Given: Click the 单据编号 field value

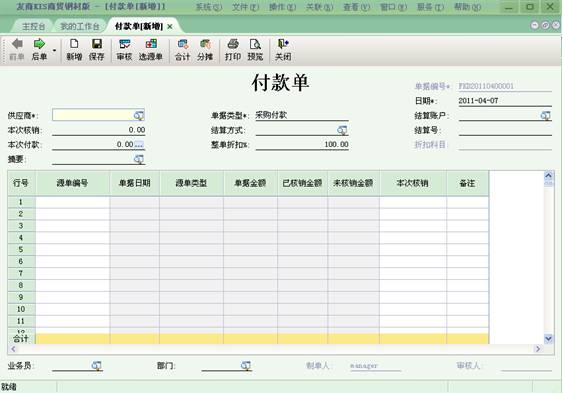Looking at the screenshot, I should point(505,86).
